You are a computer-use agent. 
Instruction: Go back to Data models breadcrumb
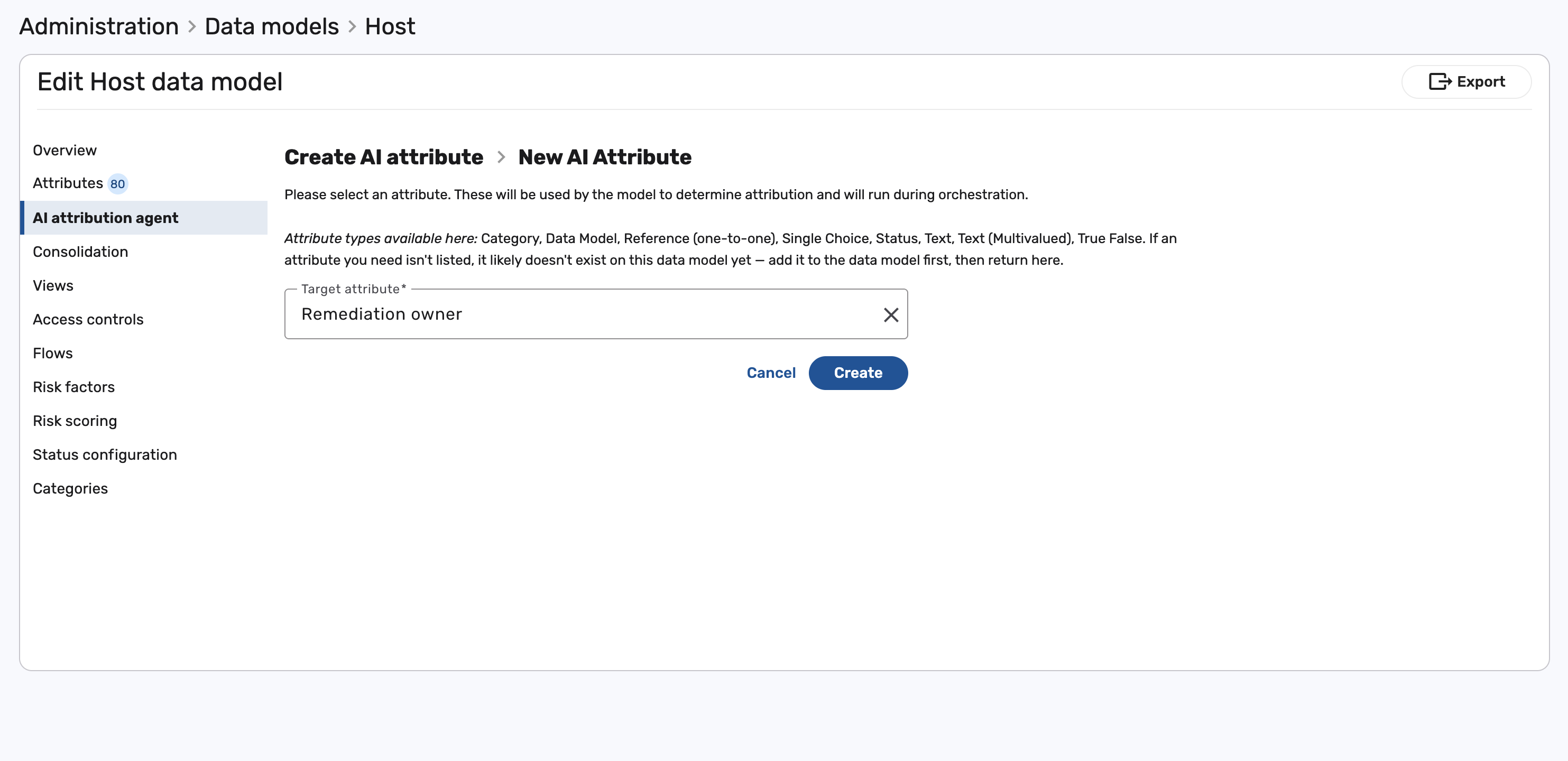(272, 26)
